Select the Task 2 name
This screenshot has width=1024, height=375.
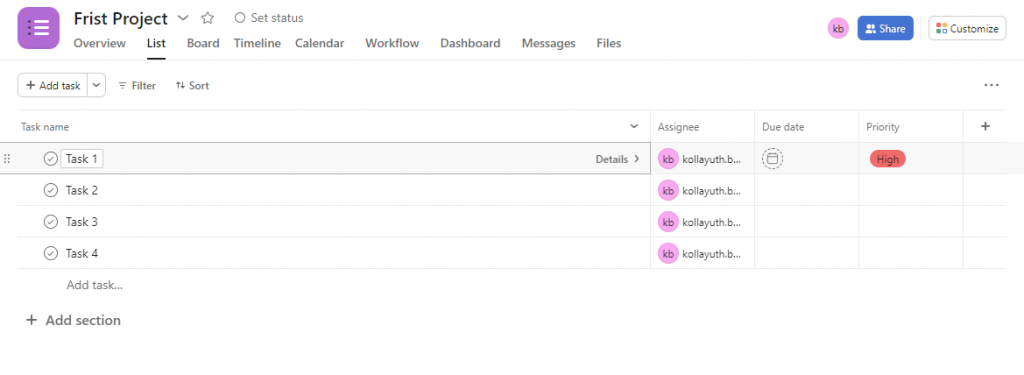pos(82,190)
